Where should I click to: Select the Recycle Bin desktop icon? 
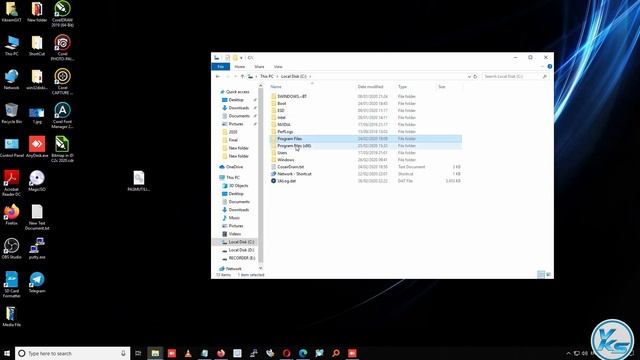coord(11,113)
